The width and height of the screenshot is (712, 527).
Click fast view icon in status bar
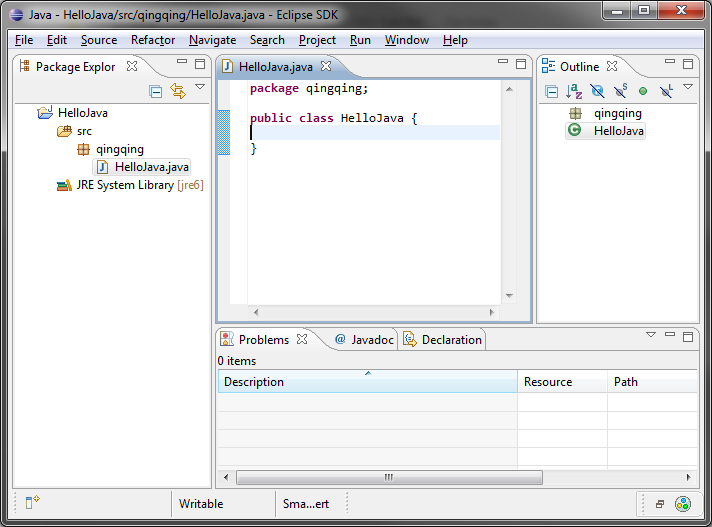[32, 503]
